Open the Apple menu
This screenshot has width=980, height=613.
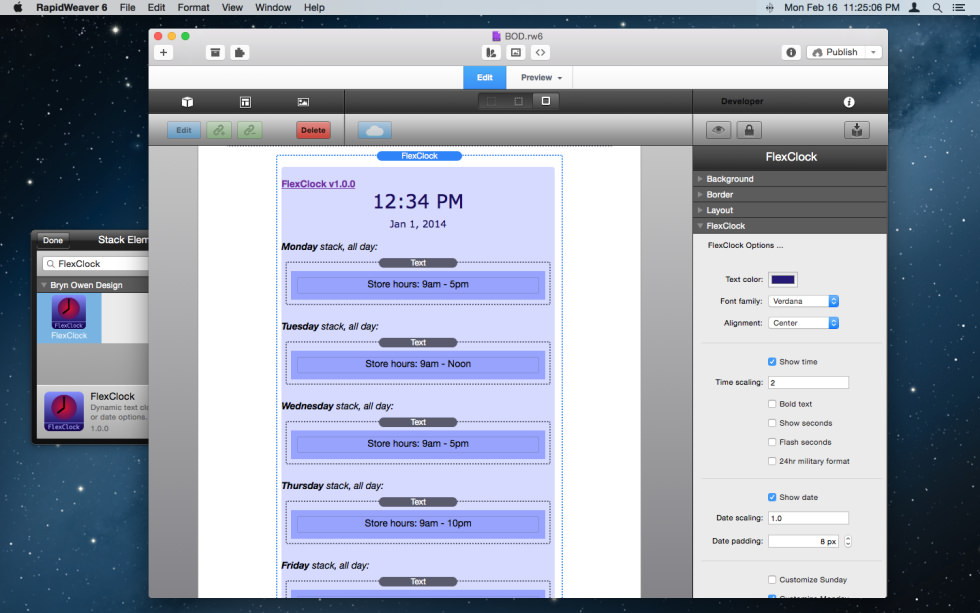(18, 7)
